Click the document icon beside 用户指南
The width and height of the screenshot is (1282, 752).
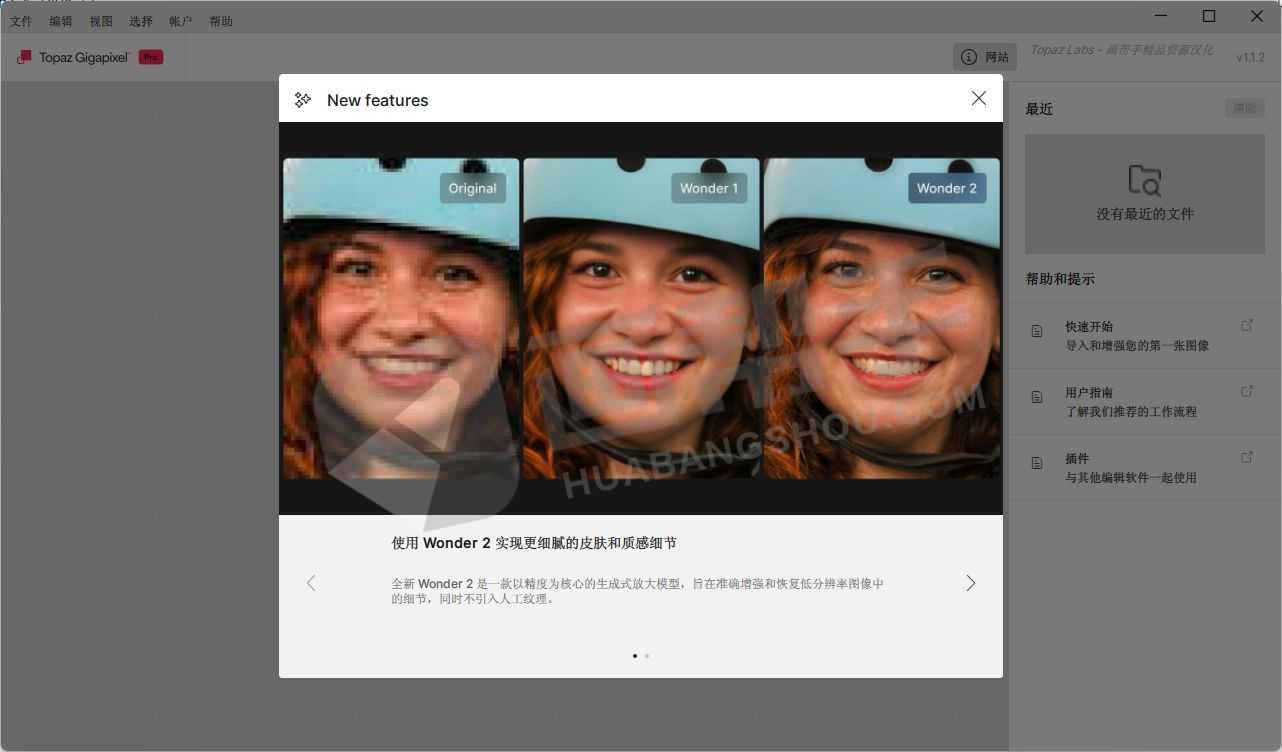pyautogui.click(x=1037, y=397)
